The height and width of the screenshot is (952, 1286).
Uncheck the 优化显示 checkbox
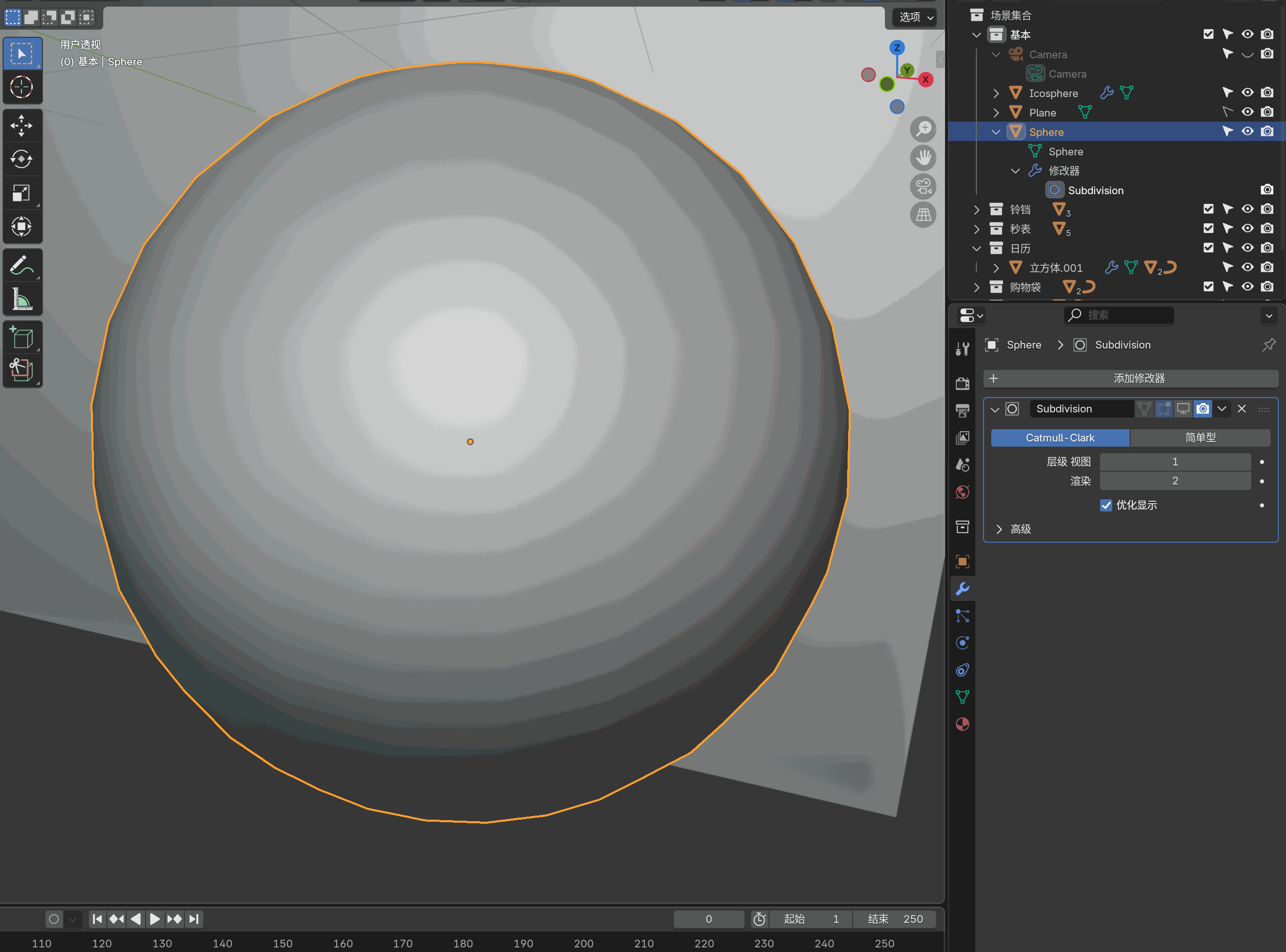1106,505
